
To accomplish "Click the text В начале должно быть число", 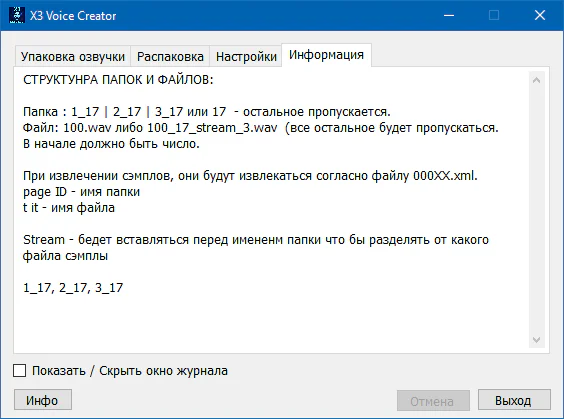I will (111, 144).
